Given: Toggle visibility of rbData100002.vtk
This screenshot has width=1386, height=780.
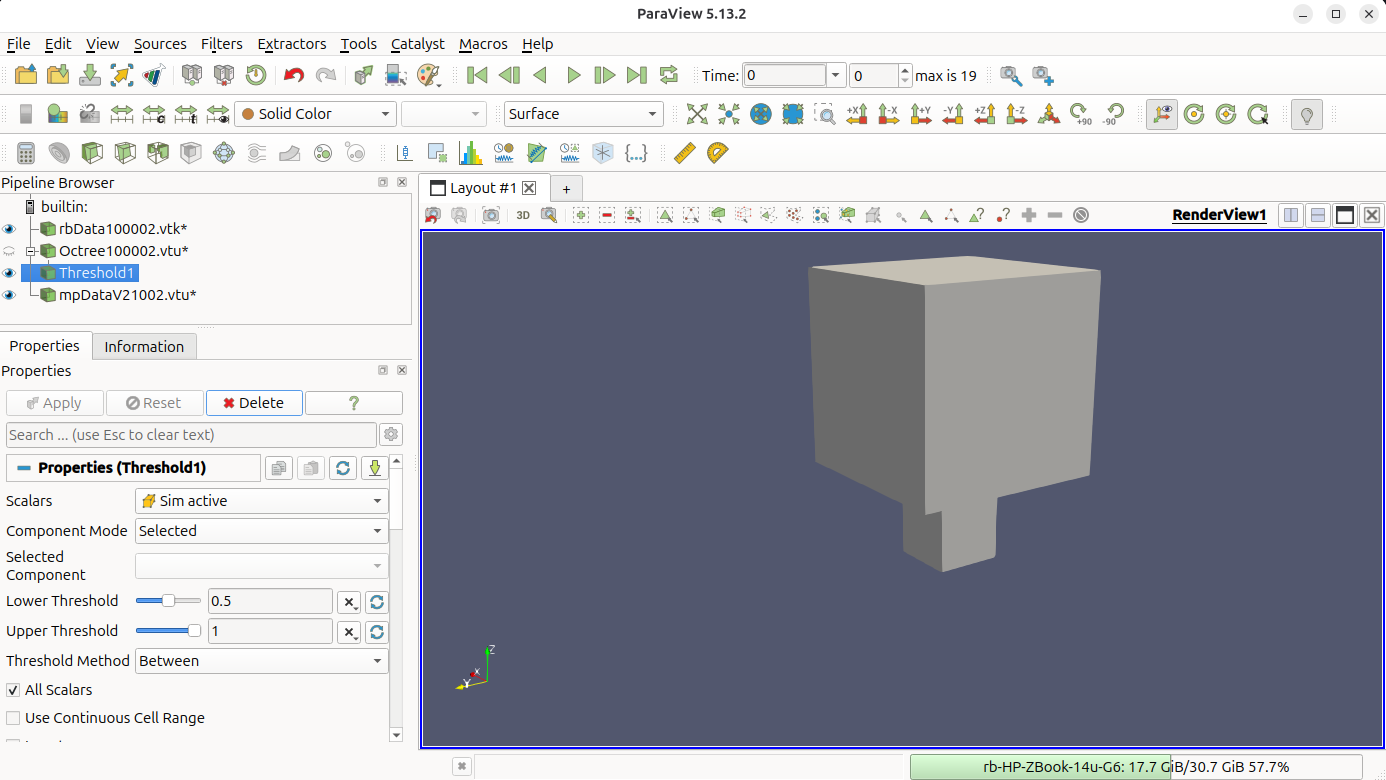Looking at the screenshot, I should click(x=10, y=229).
